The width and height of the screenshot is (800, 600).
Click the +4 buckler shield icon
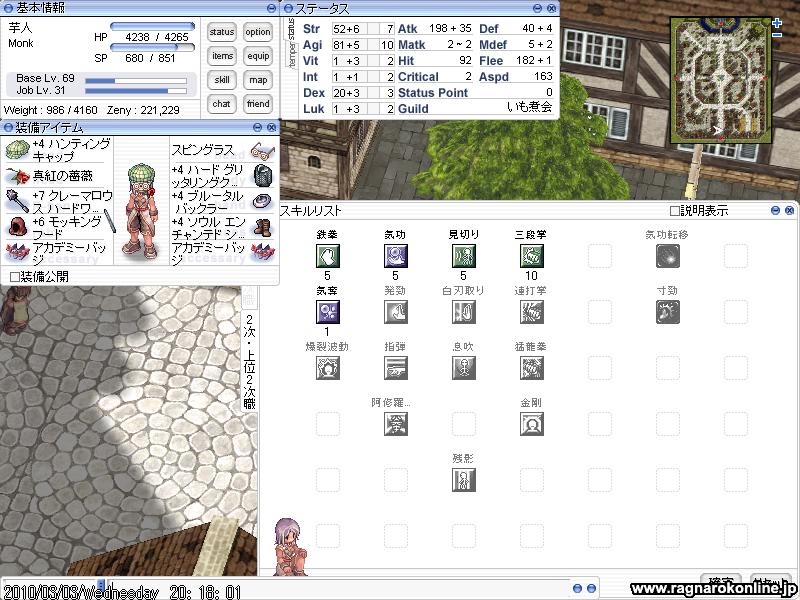pos(263,201)
